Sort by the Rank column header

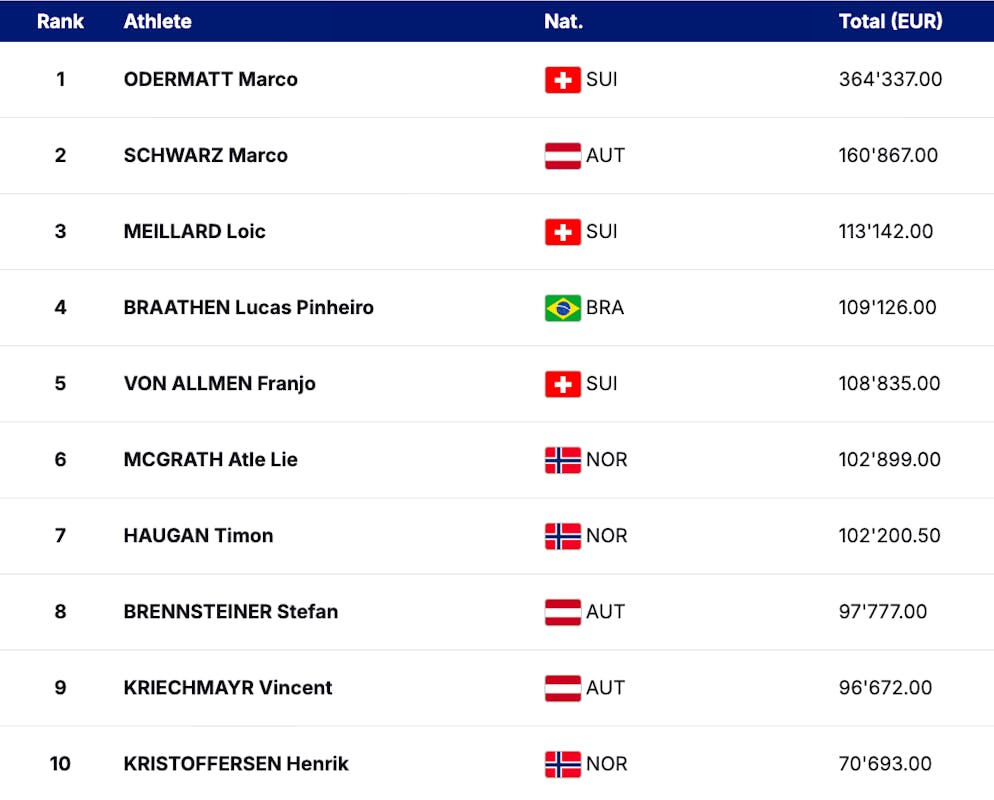60,21
